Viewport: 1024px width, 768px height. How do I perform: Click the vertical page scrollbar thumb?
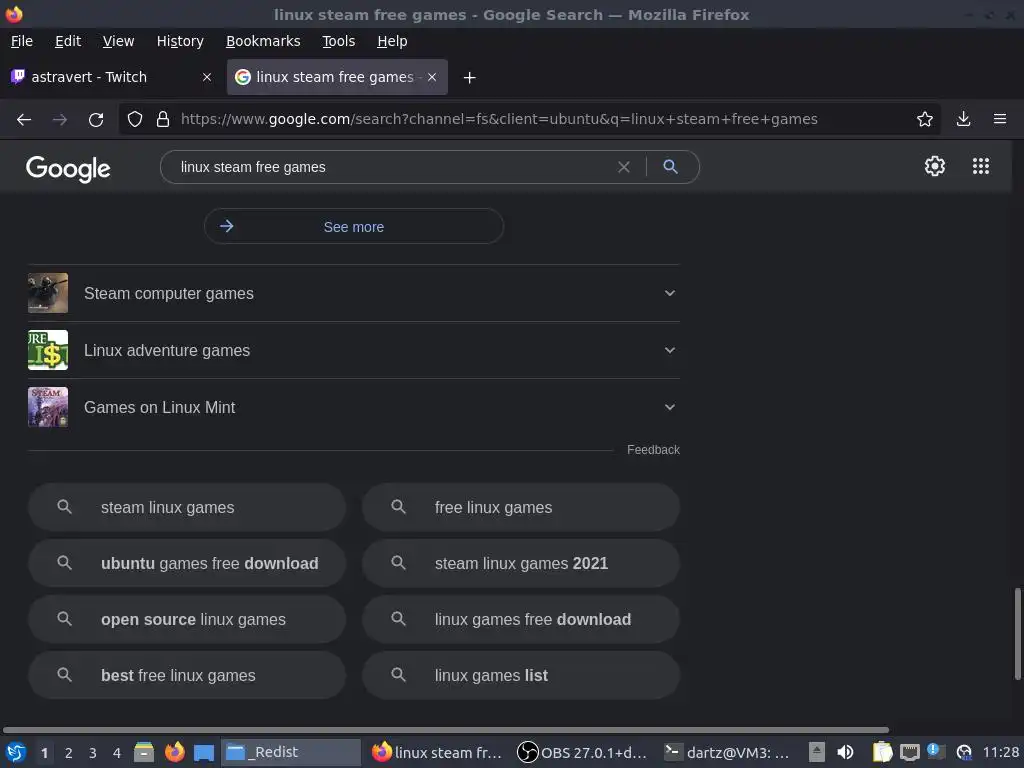pos(1017,633)
